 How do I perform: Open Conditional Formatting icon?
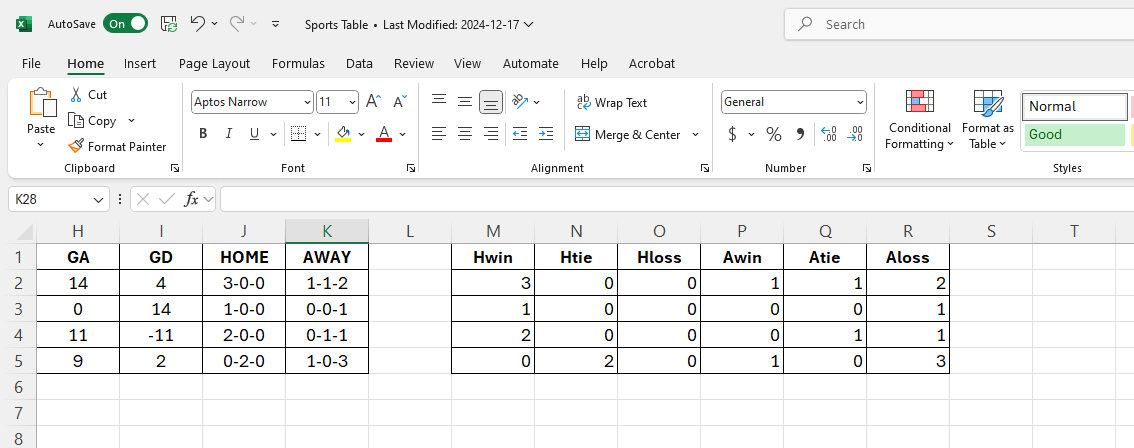pos(919,103)
